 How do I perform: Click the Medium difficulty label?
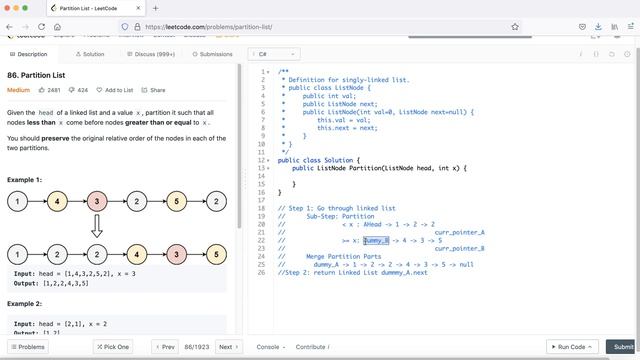click(x=18, y=90)
